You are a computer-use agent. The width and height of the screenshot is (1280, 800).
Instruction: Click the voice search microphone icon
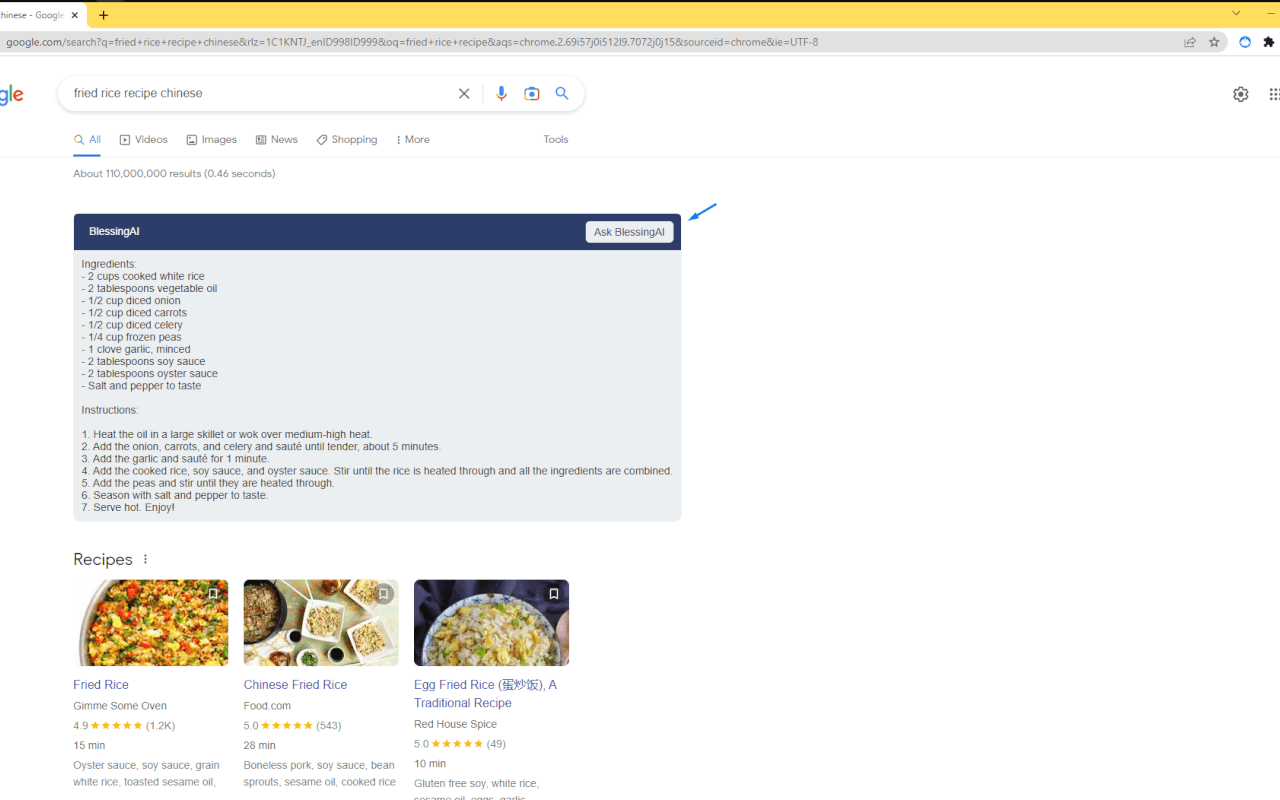(501, 93)
